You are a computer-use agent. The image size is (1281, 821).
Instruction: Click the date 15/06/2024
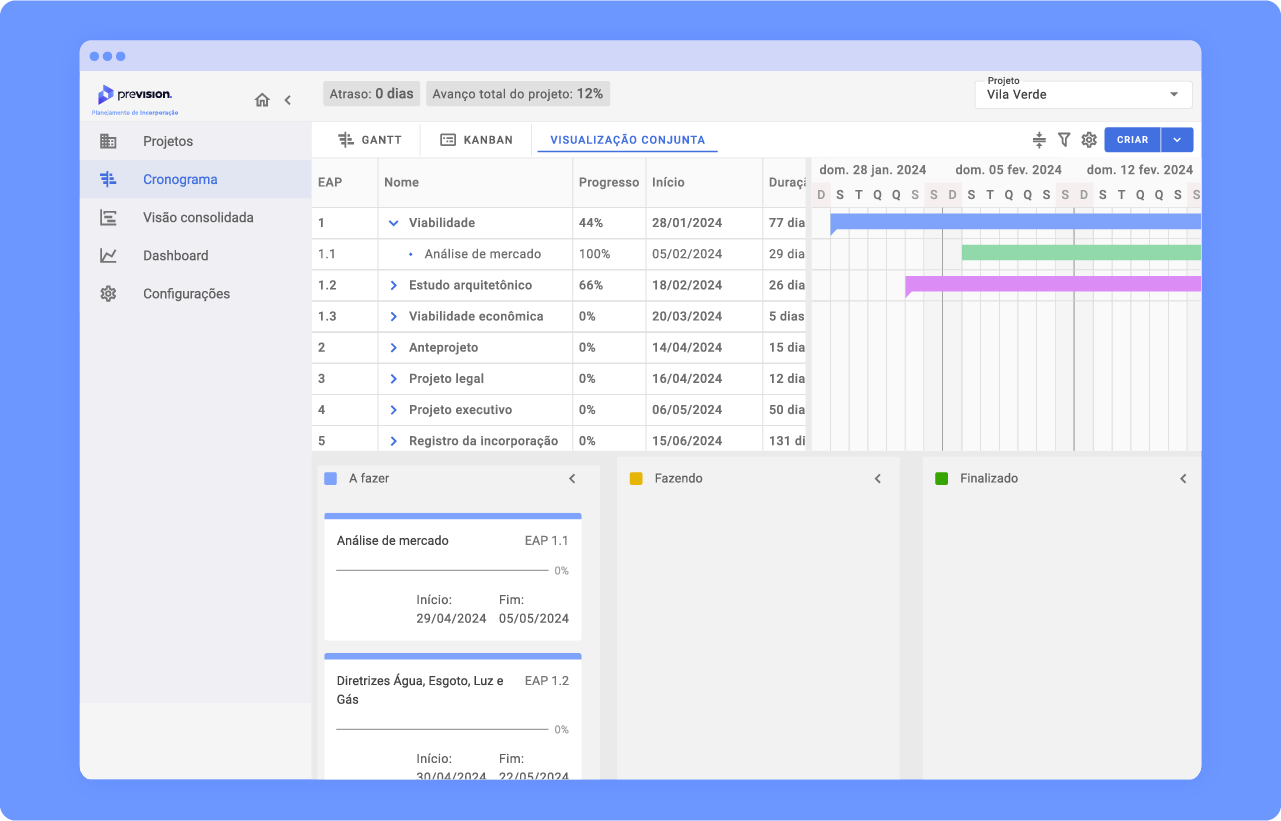pos(687,440)
